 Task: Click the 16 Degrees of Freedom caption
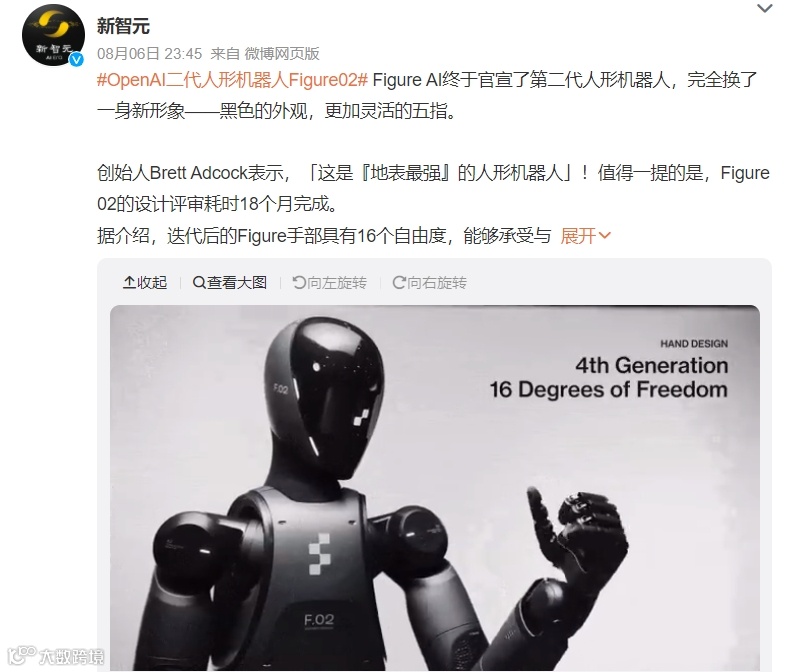[x=609, y=390]
